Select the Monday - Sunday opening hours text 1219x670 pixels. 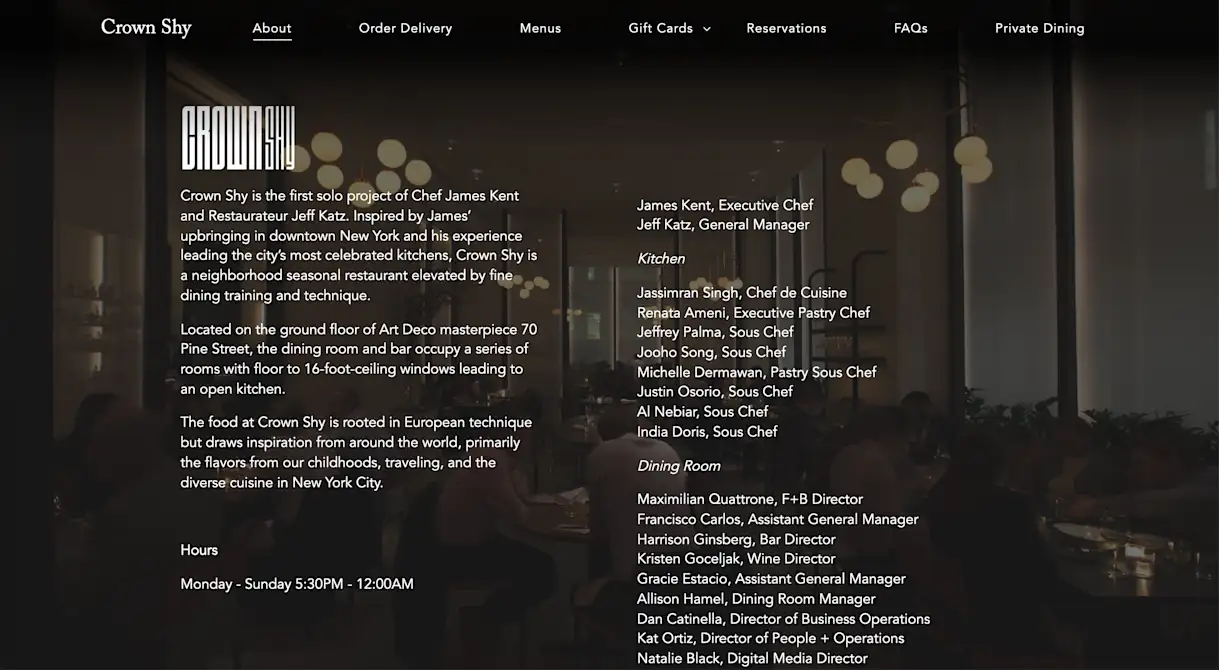[x=297, y=584]
